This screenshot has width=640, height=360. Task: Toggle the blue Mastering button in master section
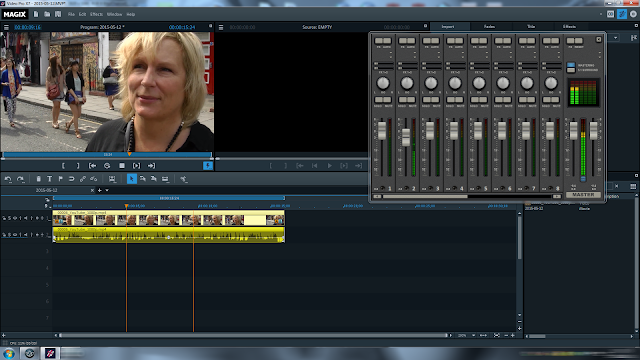tap(571, 65)
